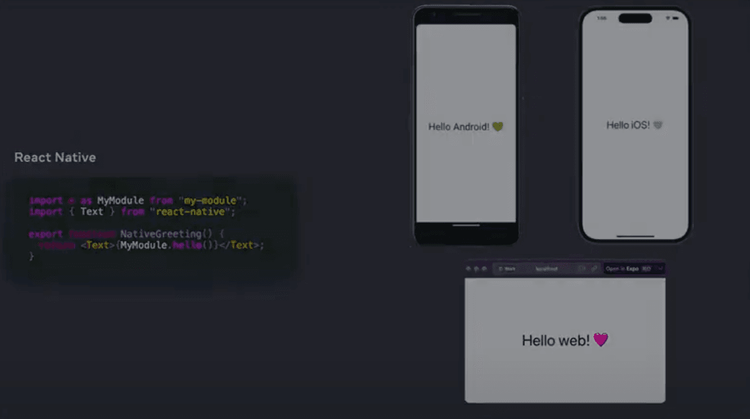Click the Android phone home gesture bar
750x419 pixels.
pyautogui.click(x=466, y=225)
